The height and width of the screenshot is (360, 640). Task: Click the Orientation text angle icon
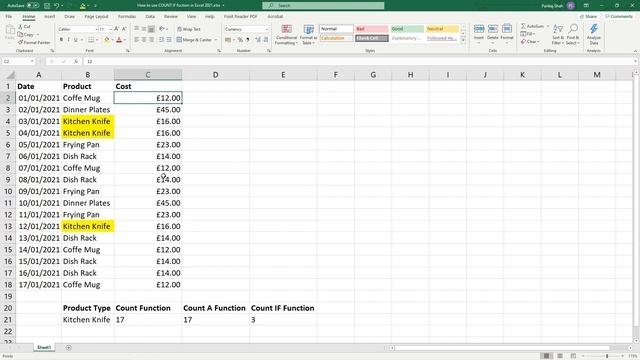(162, 29)
